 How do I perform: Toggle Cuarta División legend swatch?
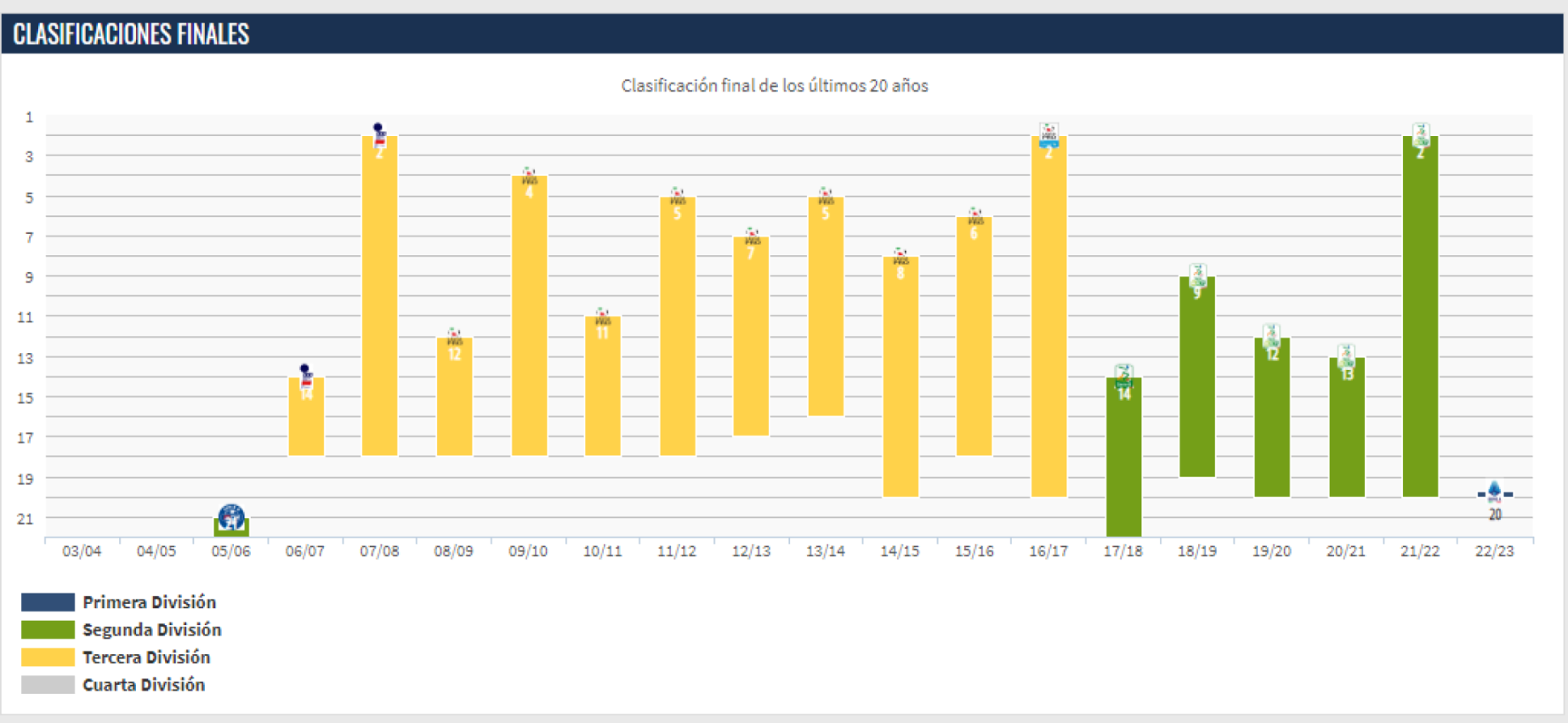[48, 685]
